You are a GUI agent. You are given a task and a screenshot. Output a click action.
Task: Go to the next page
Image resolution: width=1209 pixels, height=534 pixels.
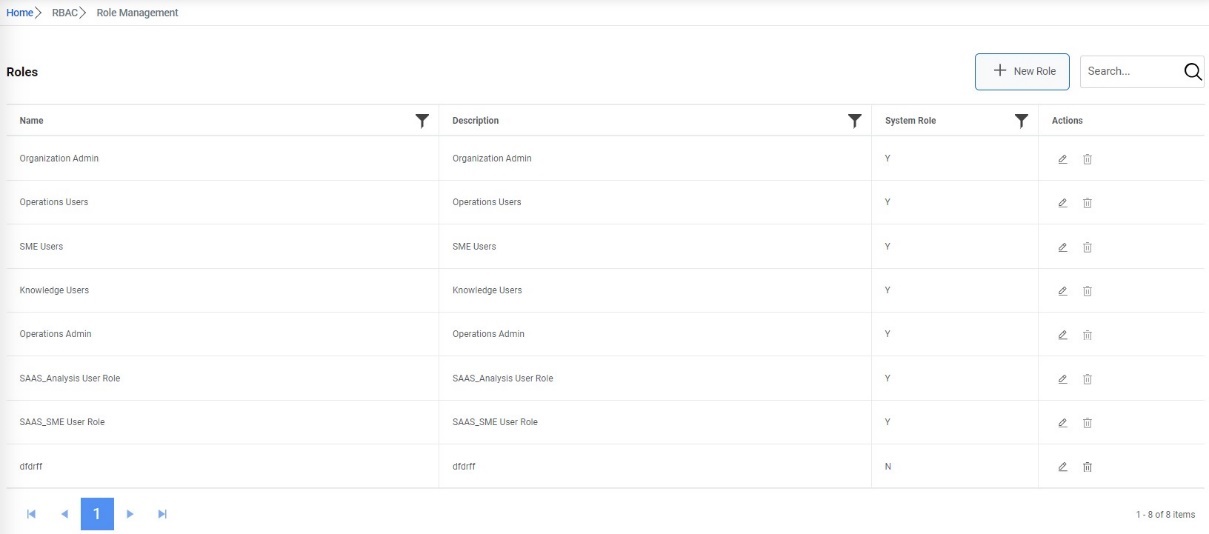click(130, 514)
